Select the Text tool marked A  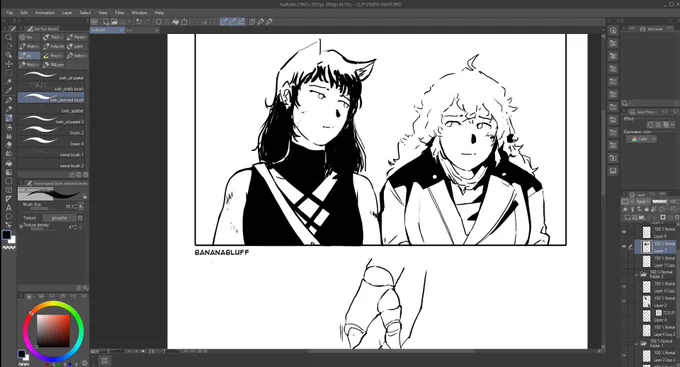[8, 208]
